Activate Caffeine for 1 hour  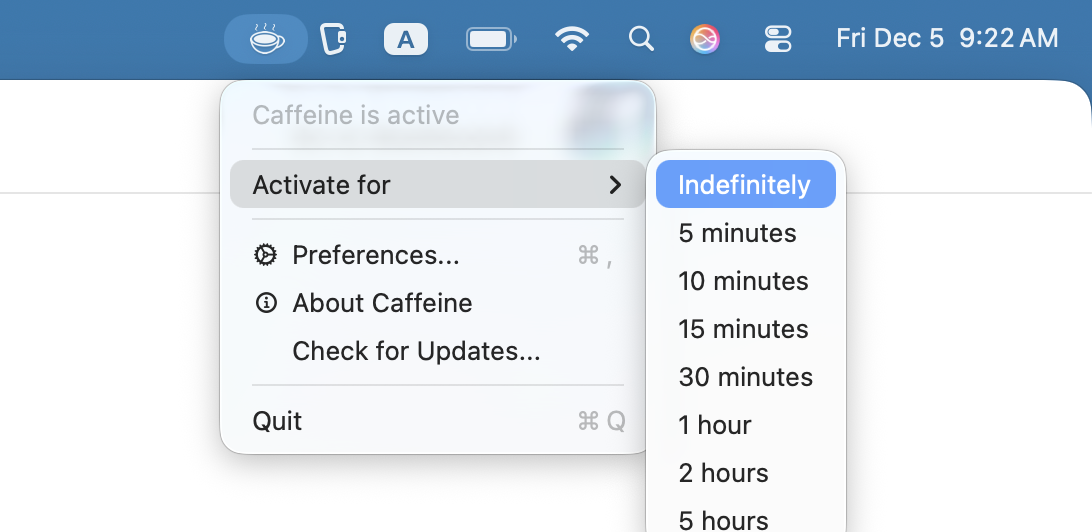point(715,425)
